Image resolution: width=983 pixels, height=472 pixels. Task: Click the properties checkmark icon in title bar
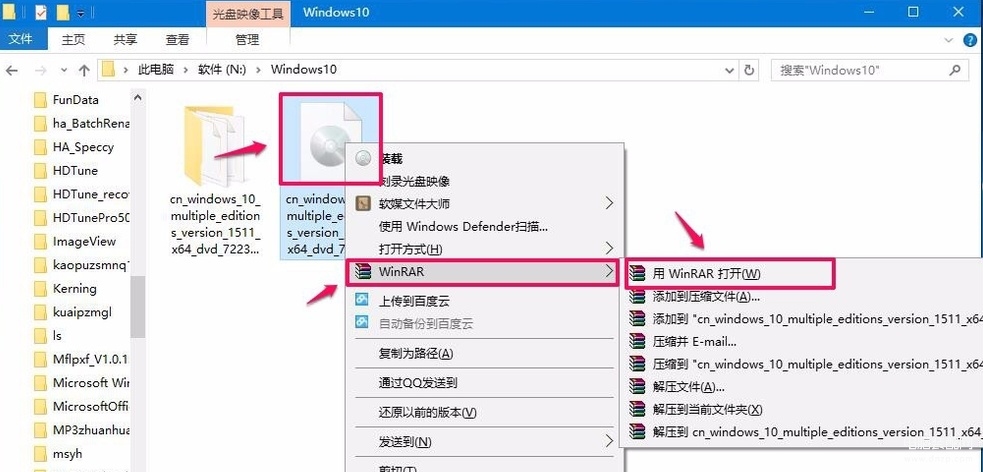tap(41, 12)
